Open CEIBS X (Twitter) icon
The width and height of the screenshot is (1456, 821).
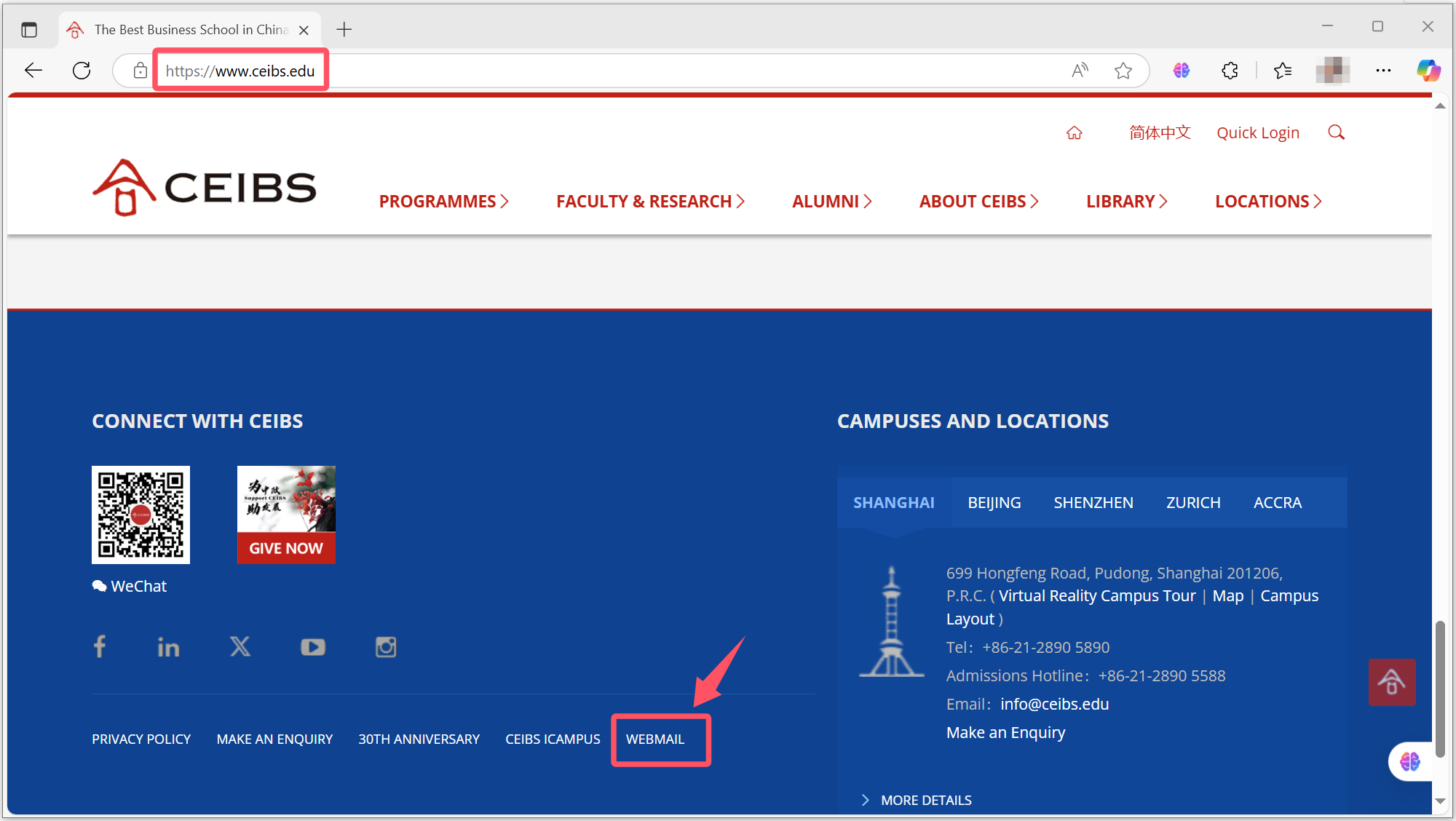tap(240, 646)
